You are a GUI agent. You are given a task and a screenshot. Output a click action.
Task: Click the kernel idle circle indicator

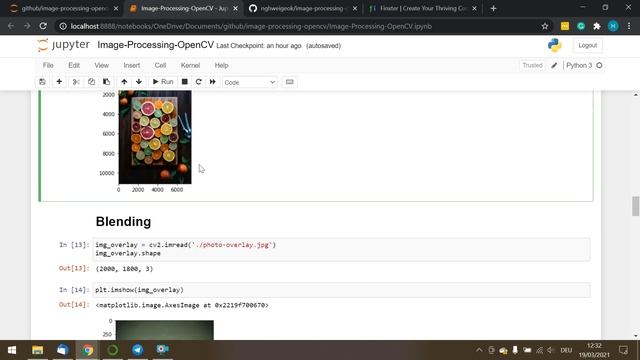[x=599, y=65]
